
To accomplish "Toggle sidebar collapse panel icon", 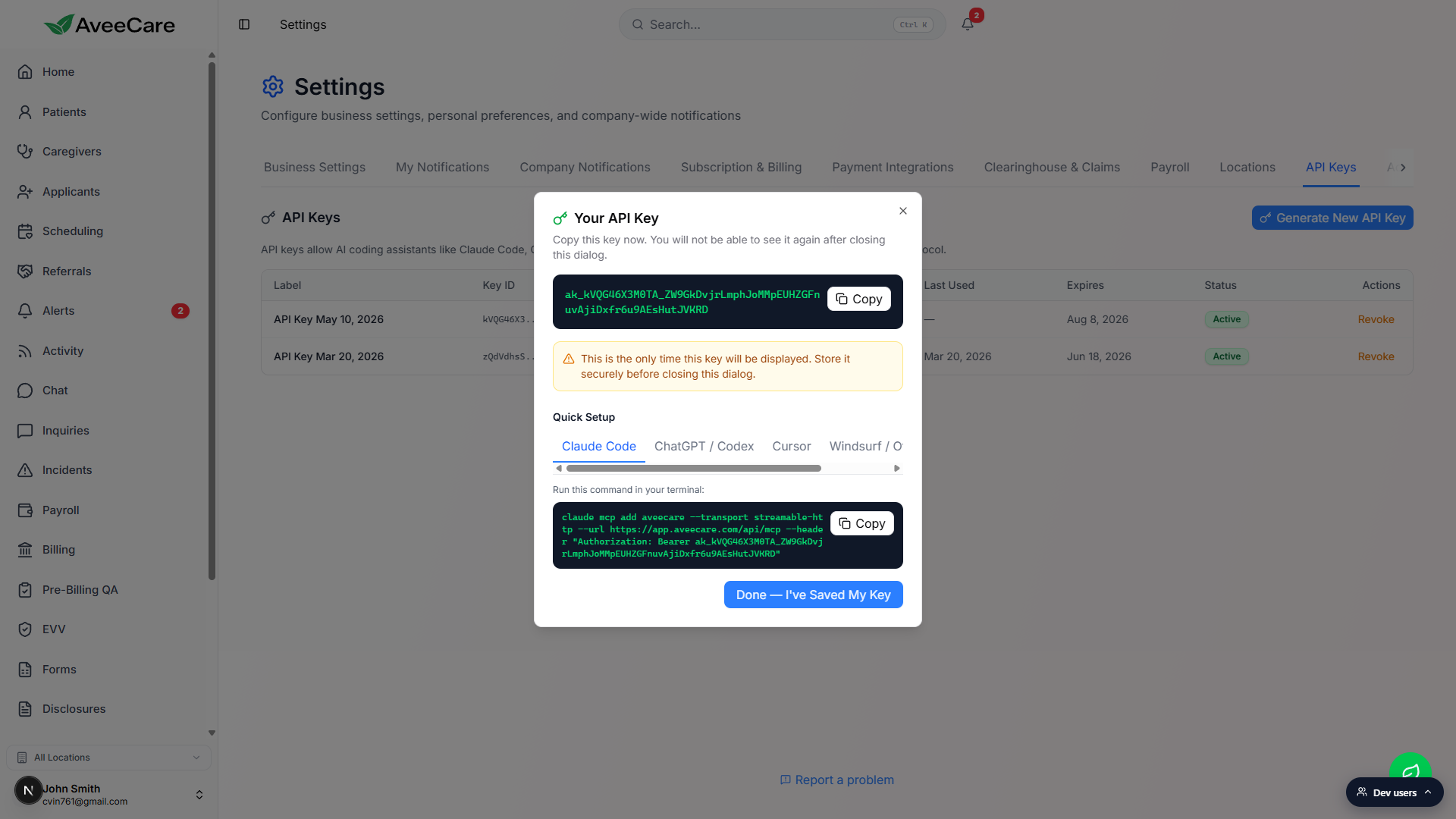I will pos(244,24).
